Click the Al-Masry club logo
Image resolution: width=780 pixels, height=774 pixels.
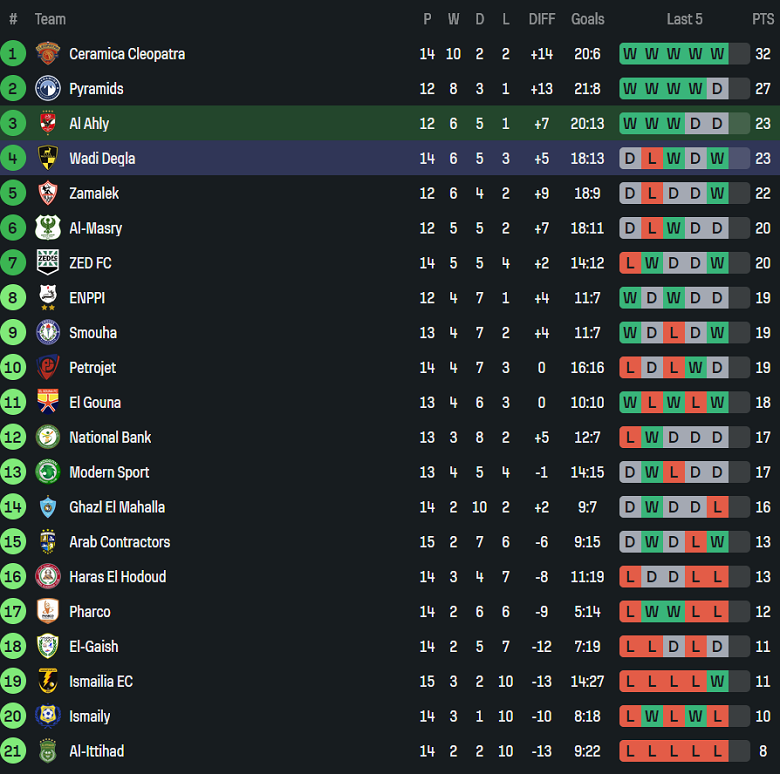[47, 228]
